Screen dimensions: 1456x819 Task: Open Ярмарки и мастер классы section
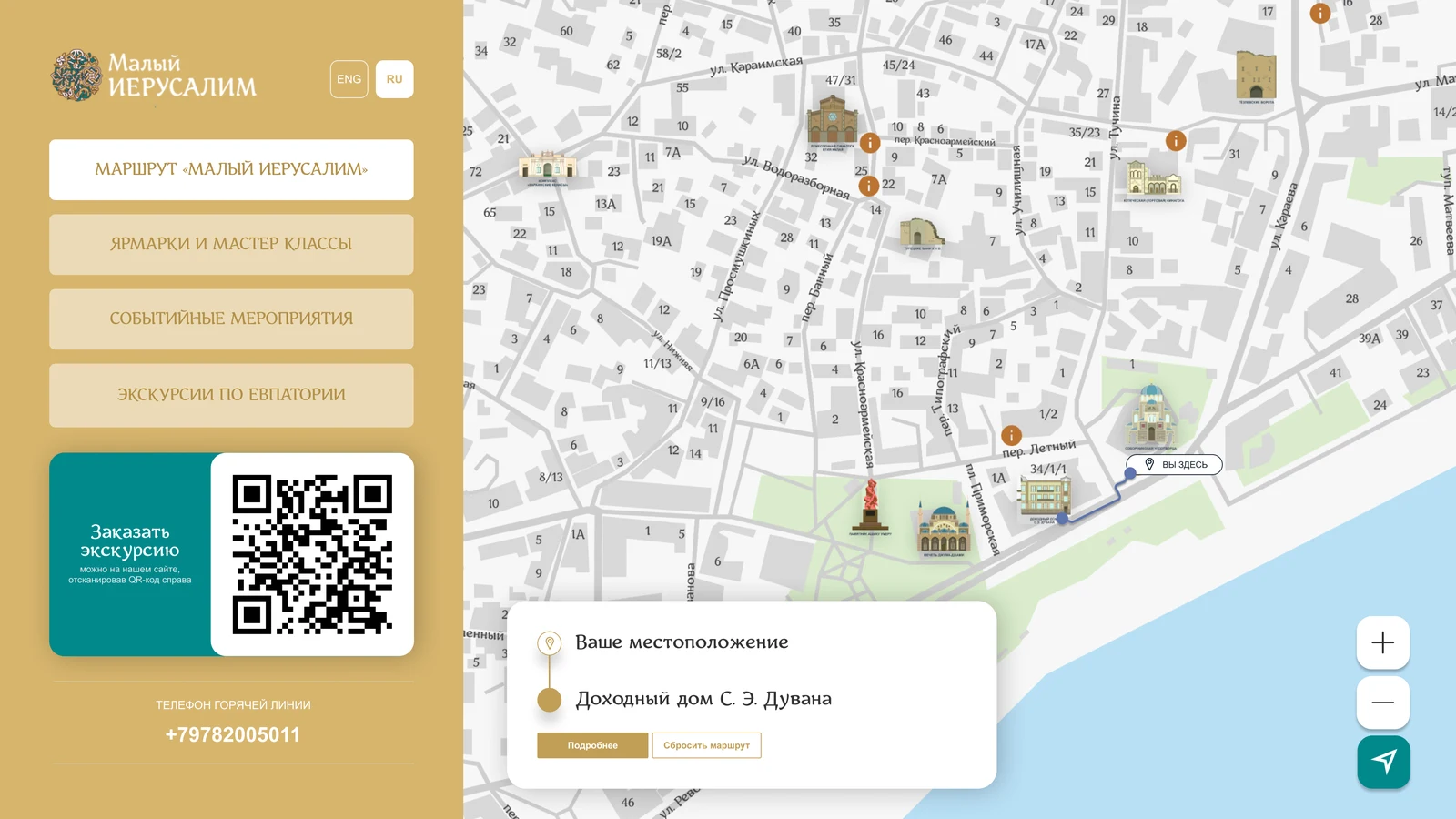[231, 244]
